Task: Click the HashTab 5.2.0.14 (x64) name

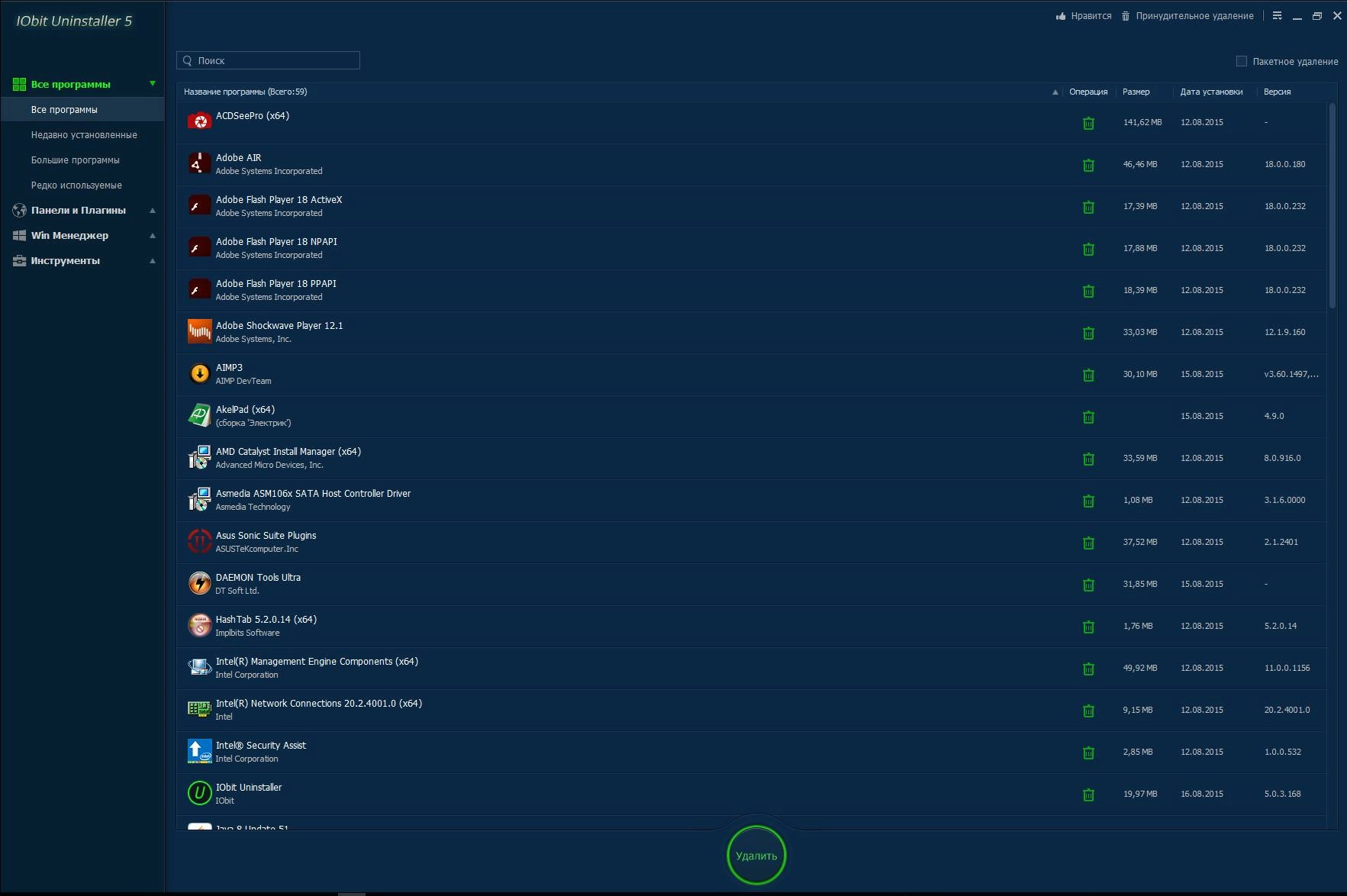Action: pos(266,620)
